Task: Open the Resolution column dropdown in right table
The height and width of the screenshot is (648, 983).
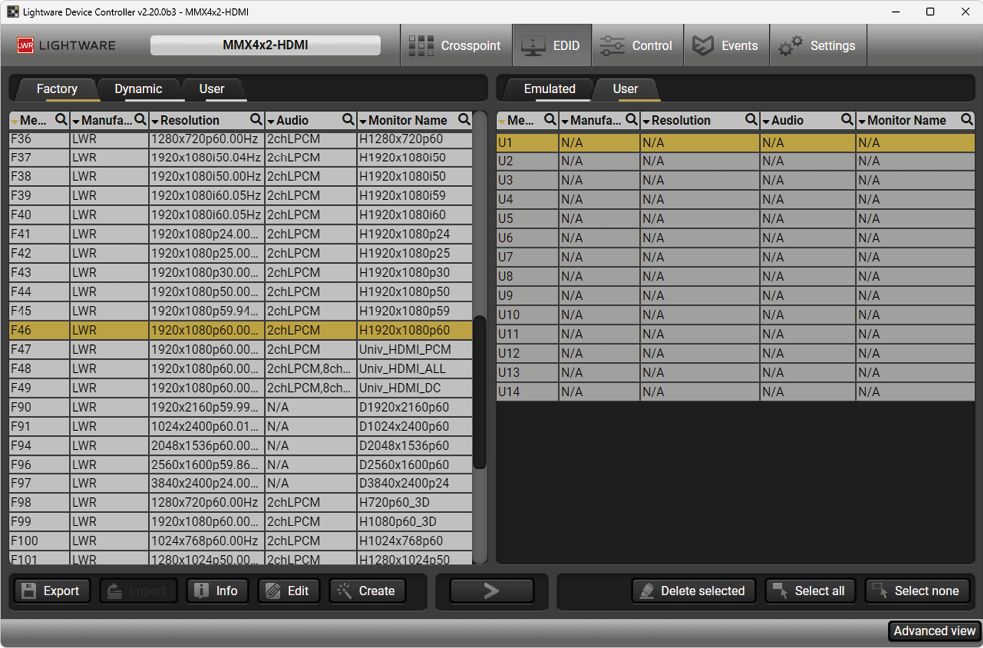Action: coord(646,121)
